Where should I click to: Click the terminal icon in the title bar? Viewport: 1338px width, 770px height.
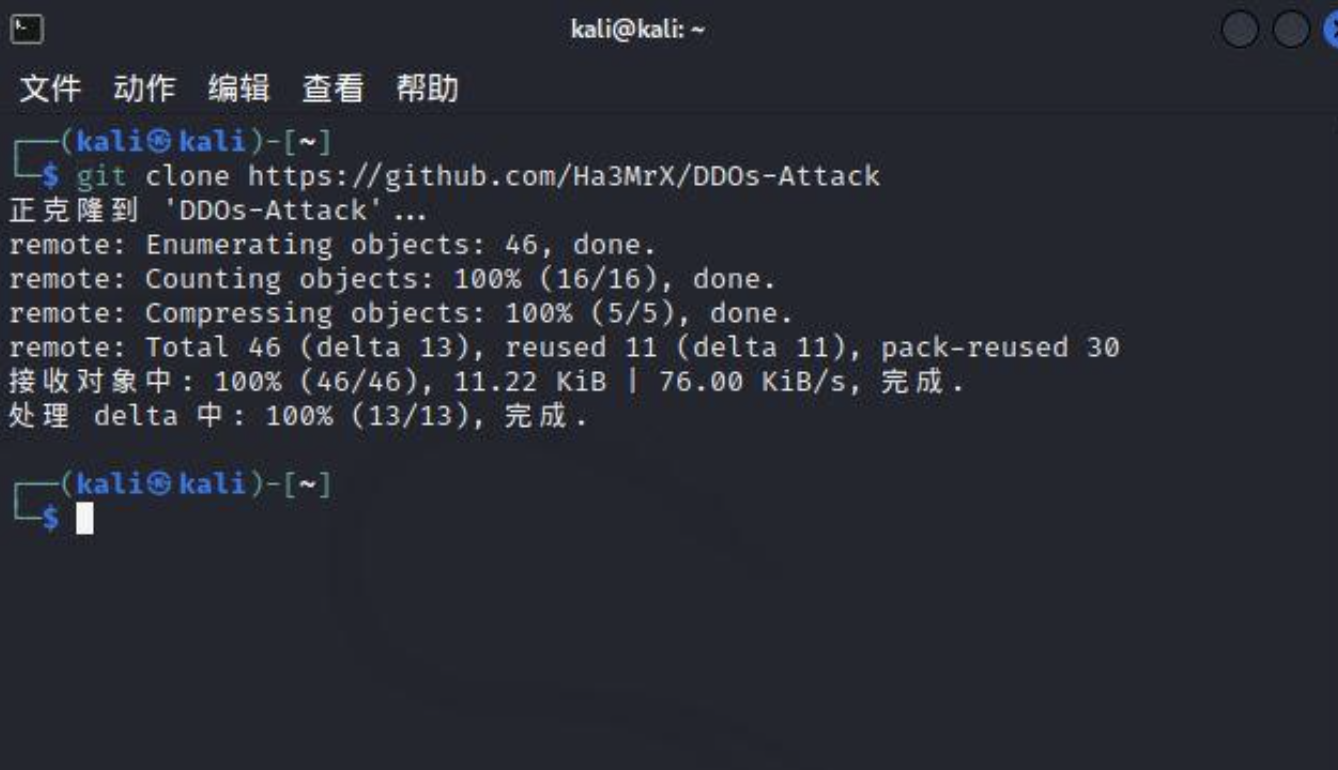coord(27,29)
